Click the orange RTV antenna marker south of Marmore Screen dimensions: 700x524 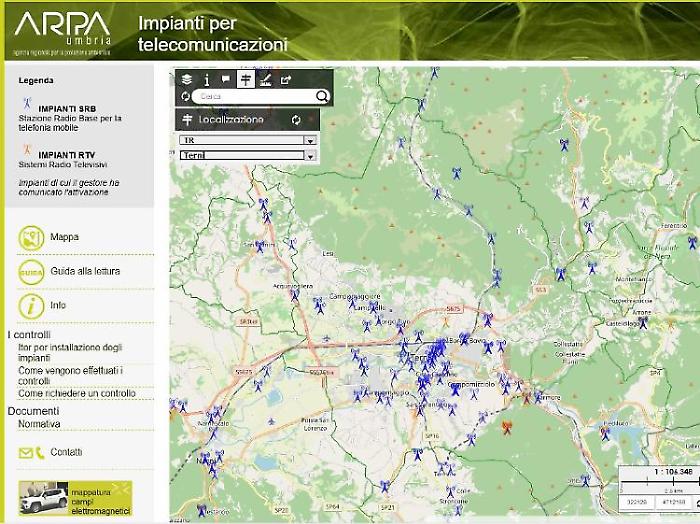pos(506,427)
